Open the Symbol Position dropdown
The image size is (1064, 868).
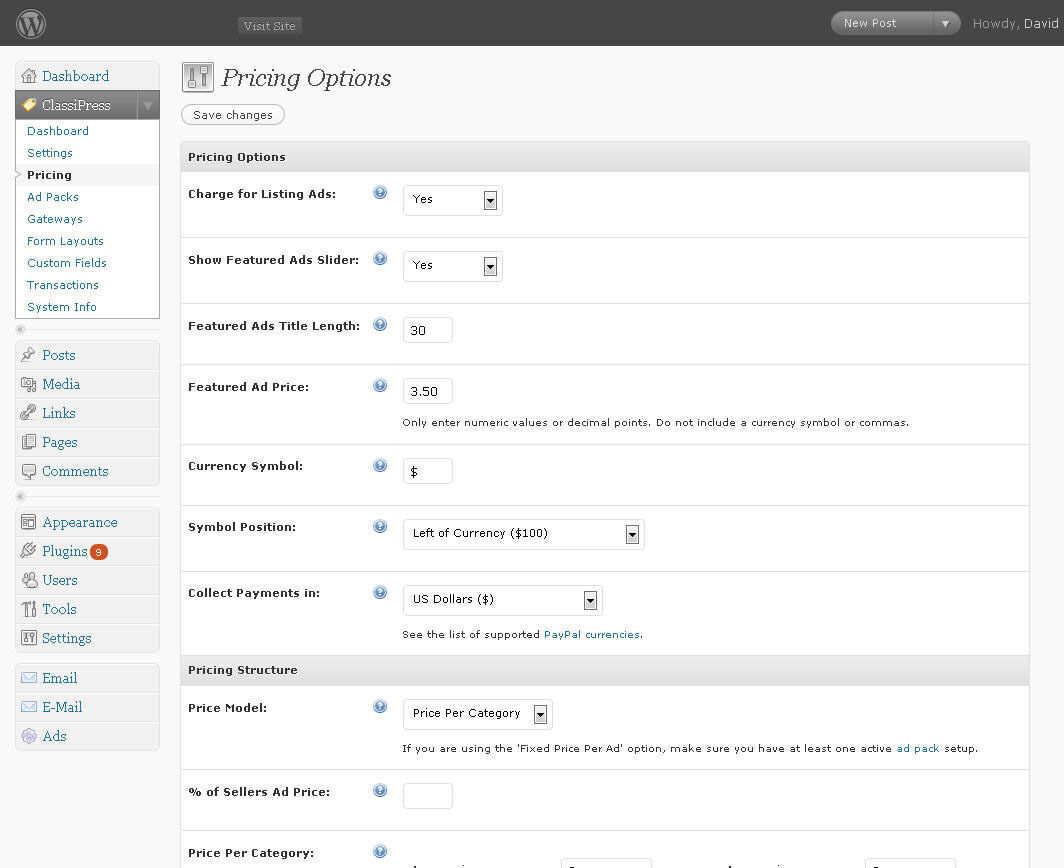[x=523, y=534]
